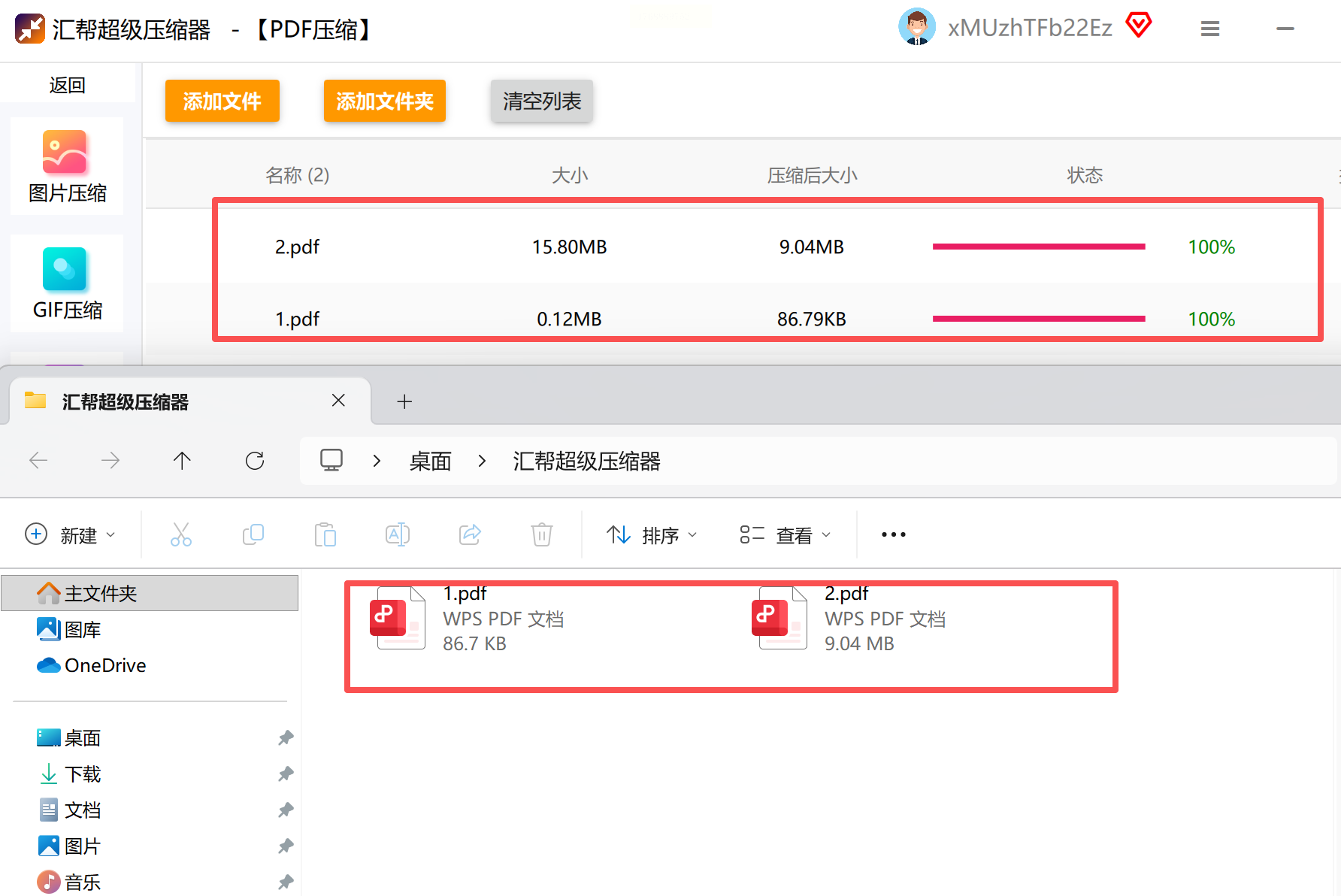Click 返回 to go back
1341x896 pixels.
(x=68, y=85)
